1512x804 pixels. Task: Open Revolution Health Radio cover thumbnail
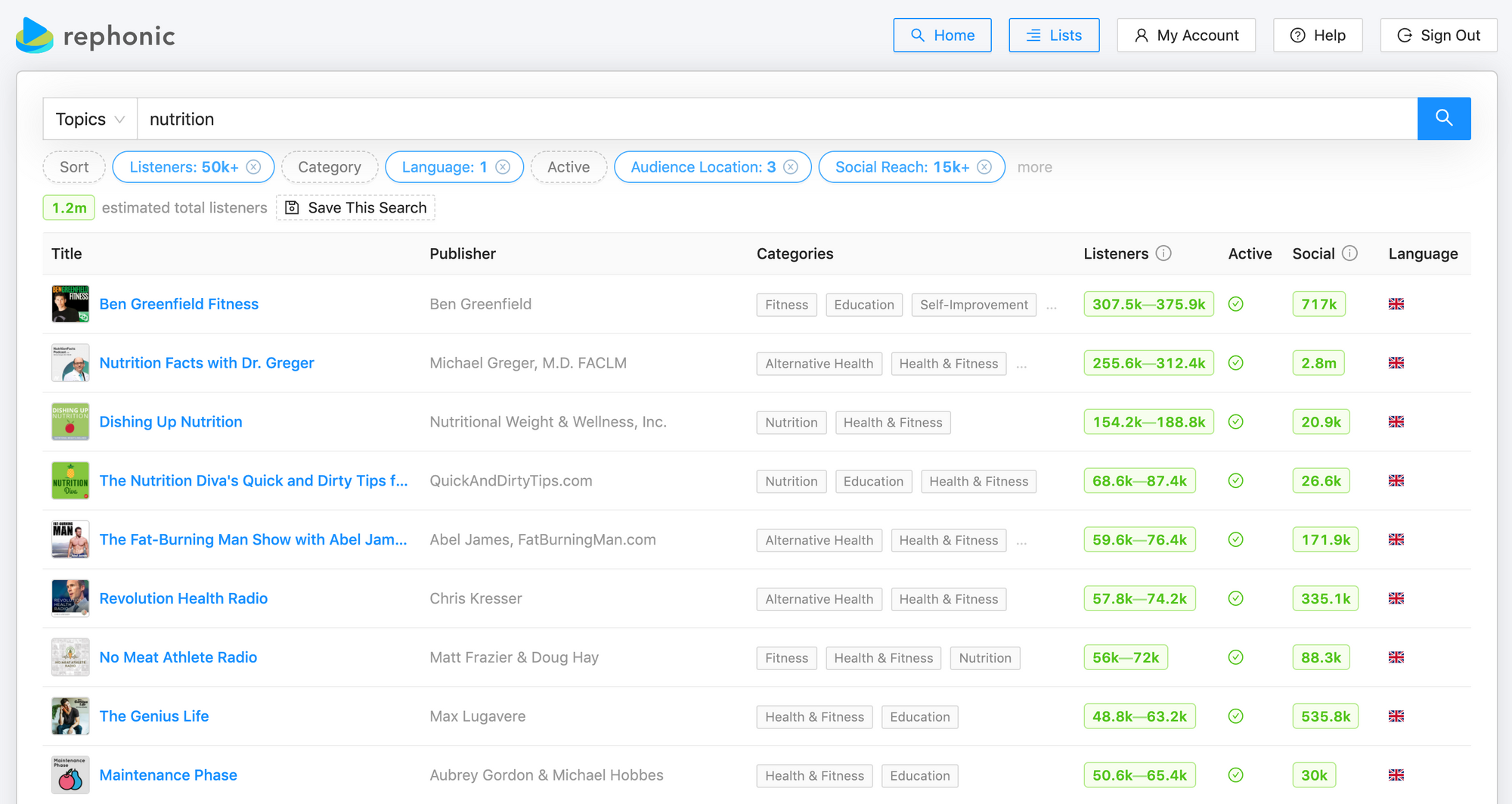coord(70,598)
